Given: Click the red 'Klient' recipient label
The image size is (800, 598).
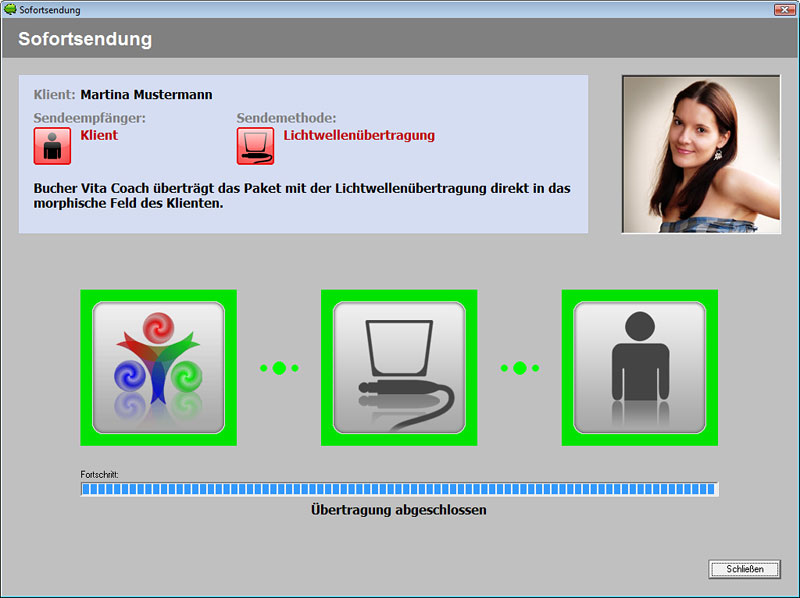Looking at the screenshot, I should click(99, 135).
